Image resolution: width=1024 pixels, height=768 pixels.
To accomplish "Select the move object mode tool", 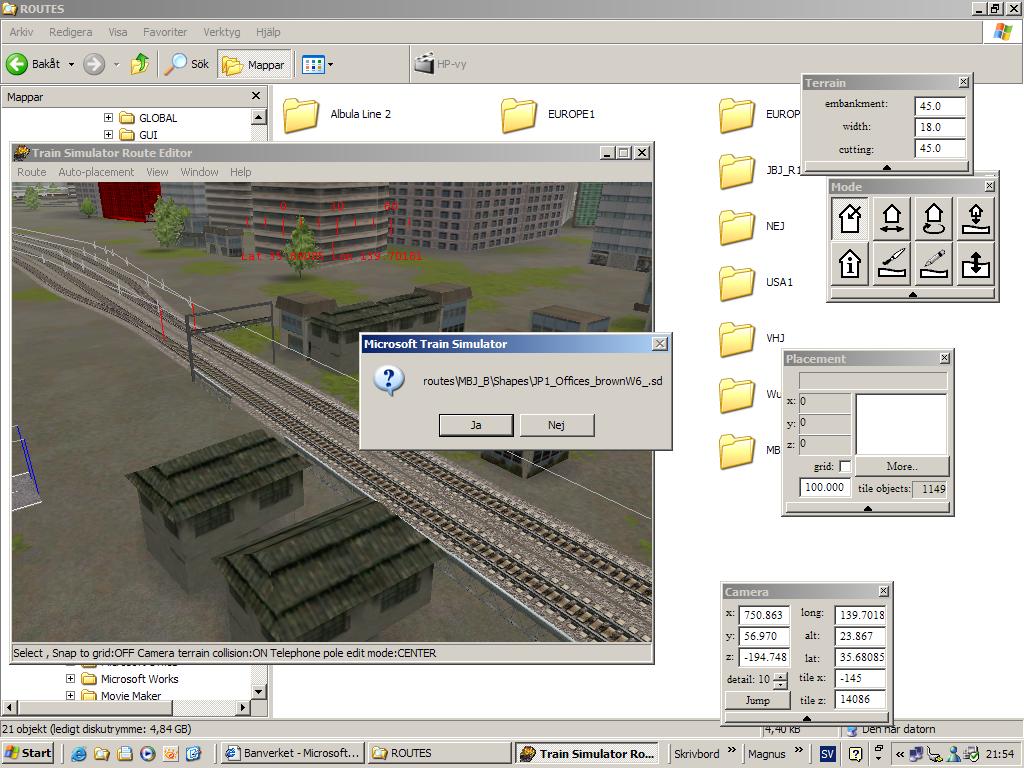I will coord(891,218).
